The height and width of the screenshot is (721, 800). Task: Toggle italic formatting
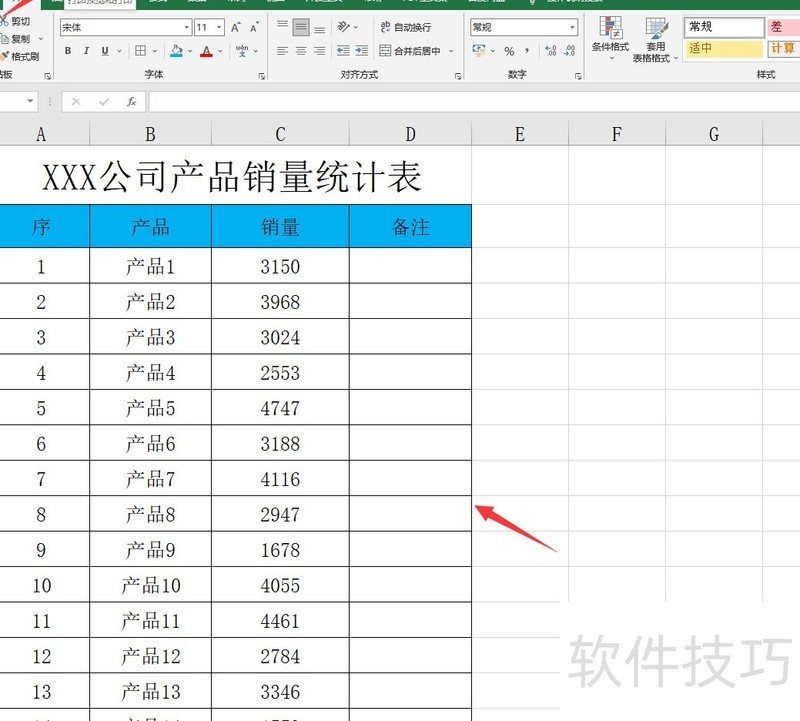(86, 51)
